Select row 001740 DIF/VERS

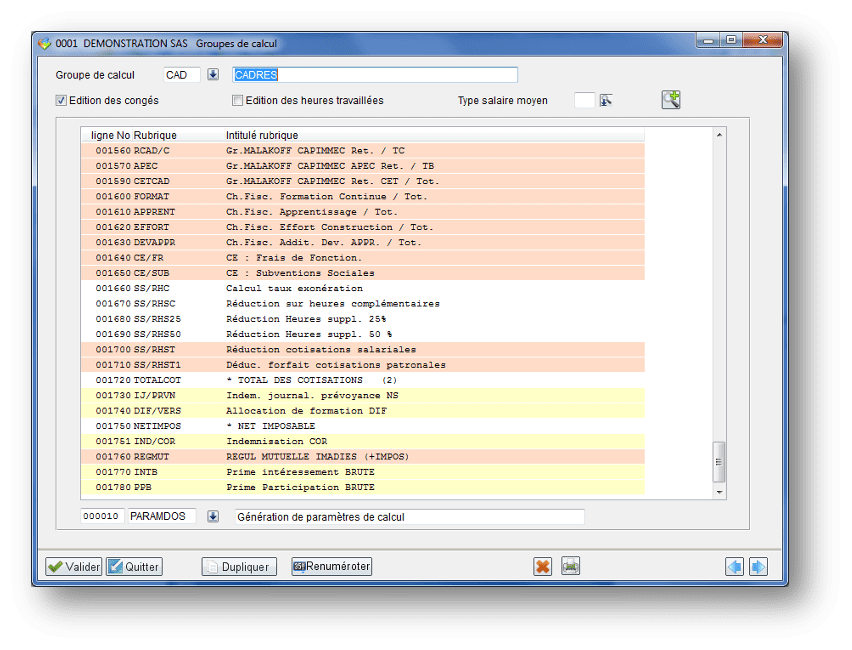tap(363, 411)
